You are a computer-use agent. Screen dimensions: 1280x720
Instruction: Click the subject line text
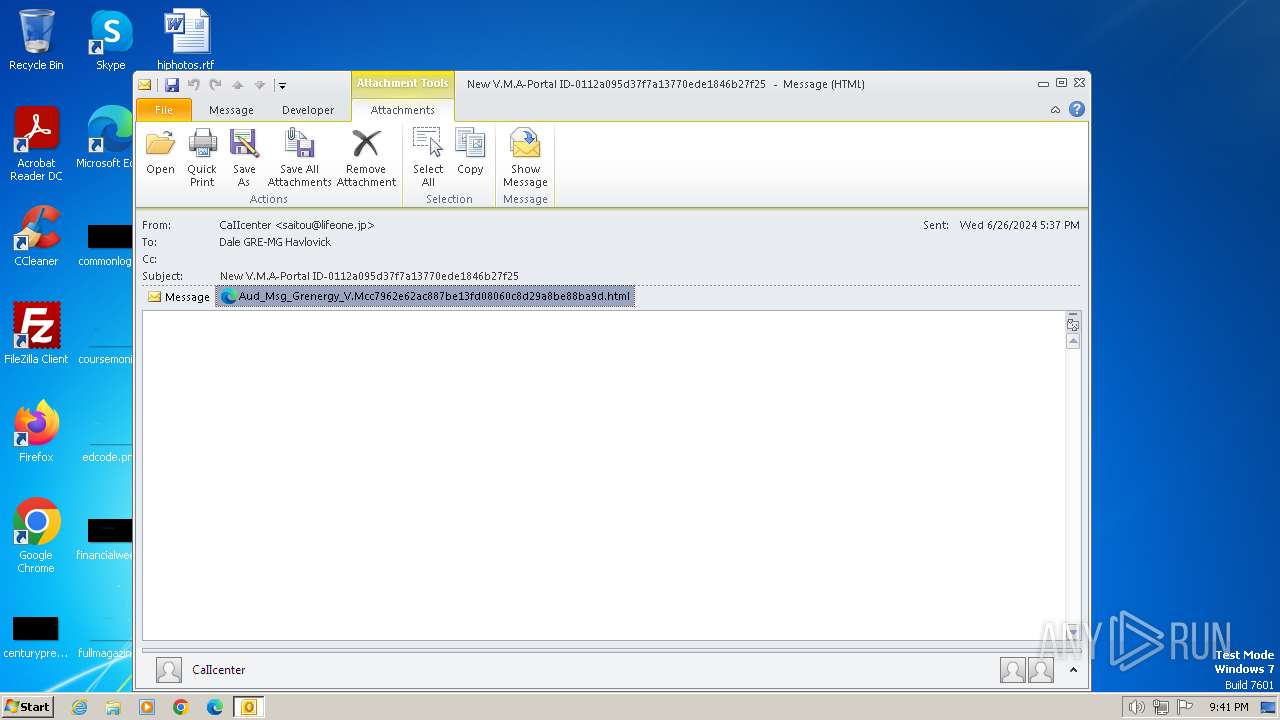369,276
